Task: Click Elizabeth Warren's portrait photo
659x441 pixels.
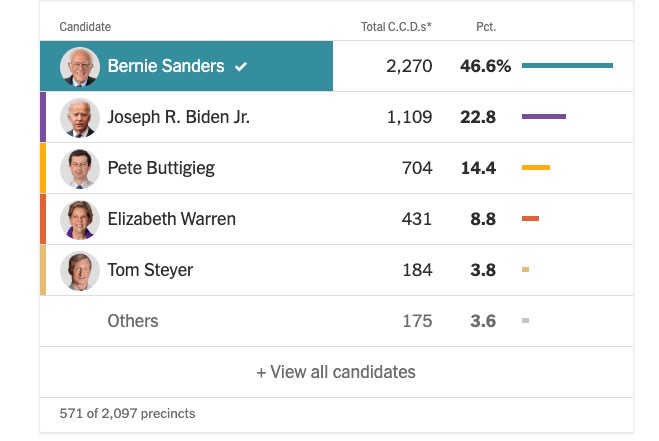Action: 79,219
